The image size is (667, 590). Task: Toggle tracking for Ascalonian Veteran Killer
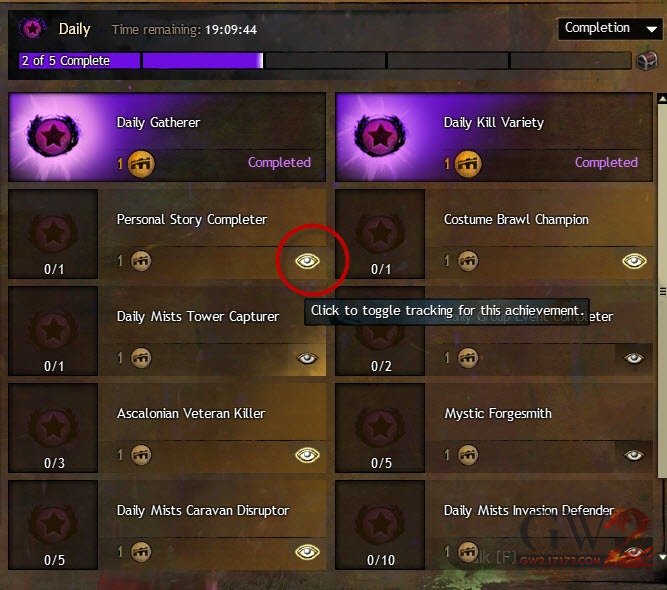pyautogui.click(x=307, y=455)
